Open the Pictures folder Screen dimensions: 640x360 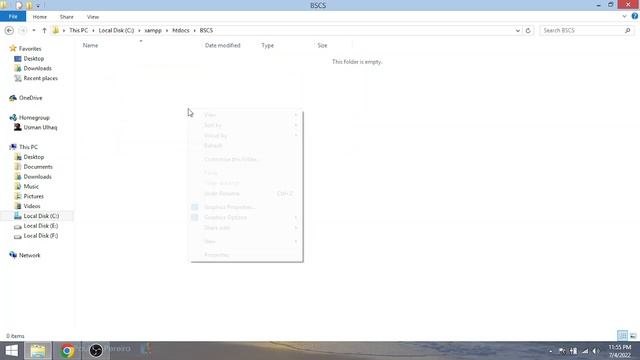click(x=33, y=196)
